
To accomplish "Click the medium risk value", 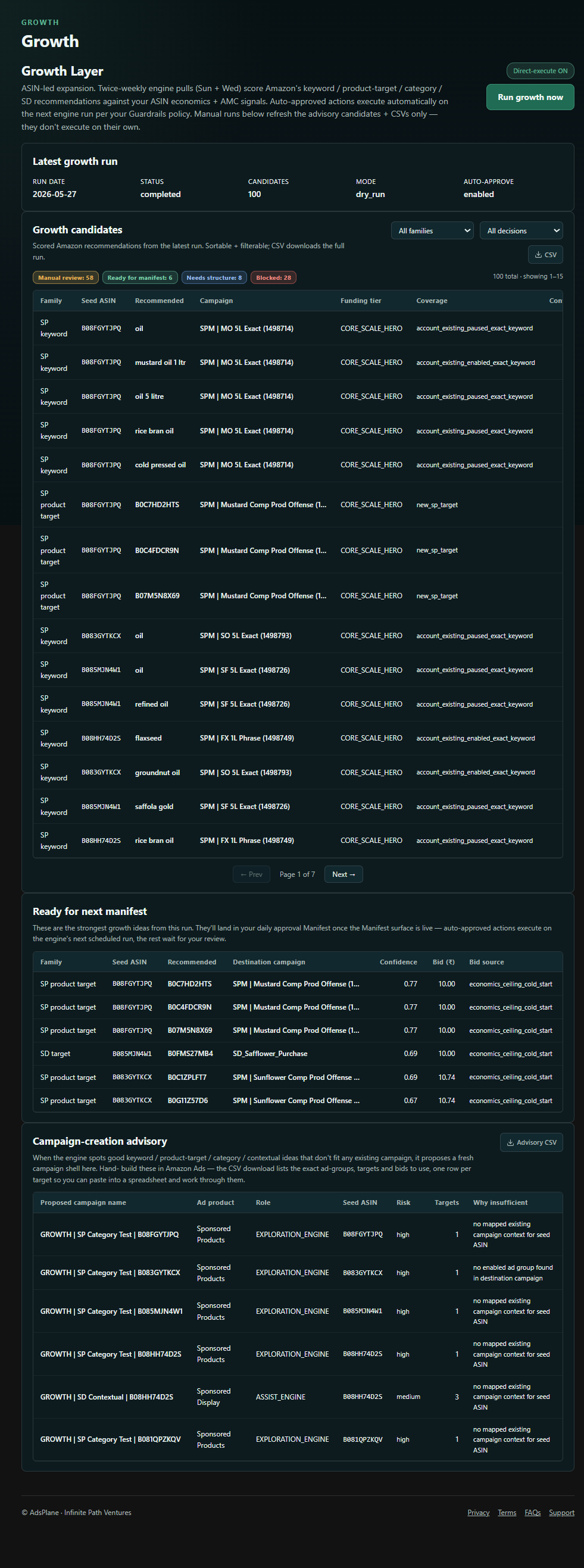I will pyautogui.click(x=408, y=1397).
